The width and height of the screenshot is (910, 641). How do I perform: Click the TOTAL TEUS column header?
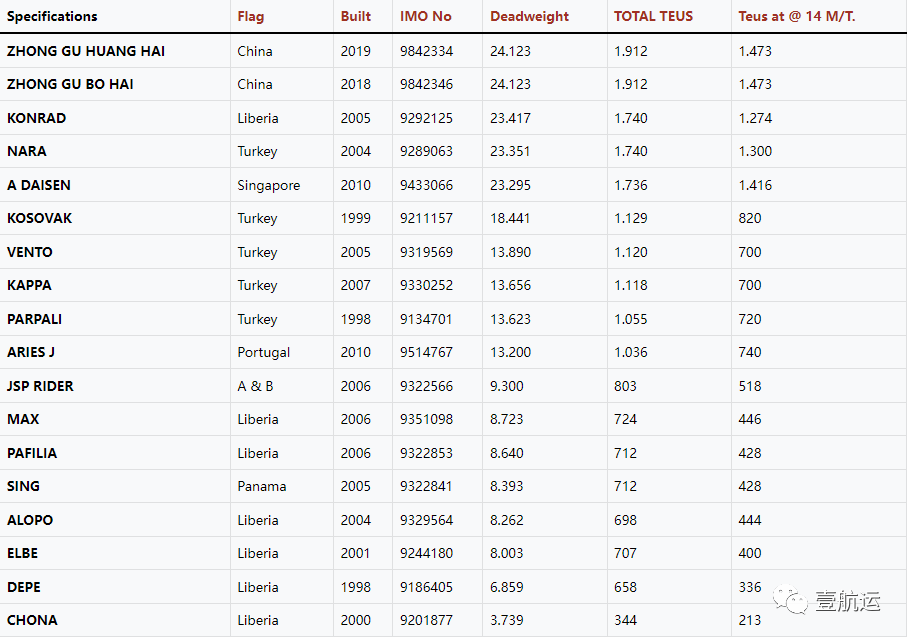point(653,16)
